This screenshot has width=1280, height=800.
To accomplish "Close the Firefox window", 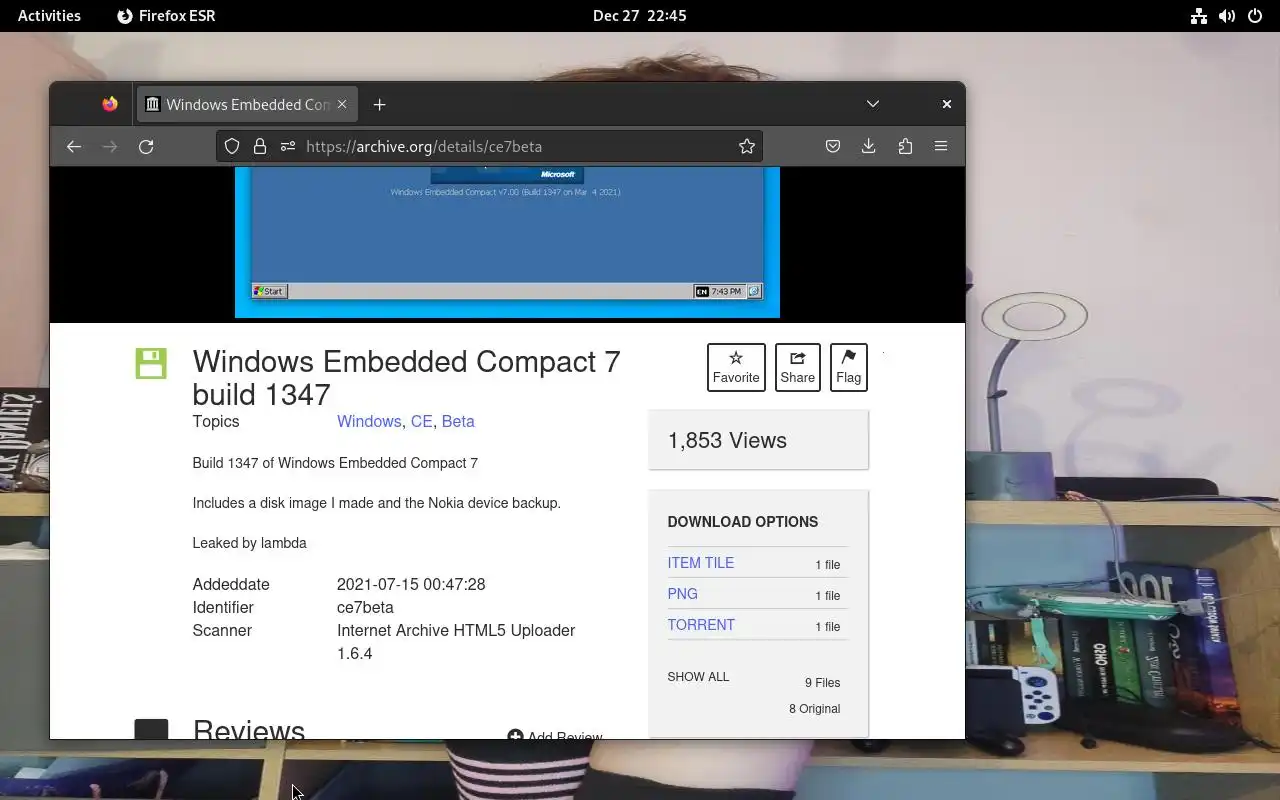I will click(947, 104).
